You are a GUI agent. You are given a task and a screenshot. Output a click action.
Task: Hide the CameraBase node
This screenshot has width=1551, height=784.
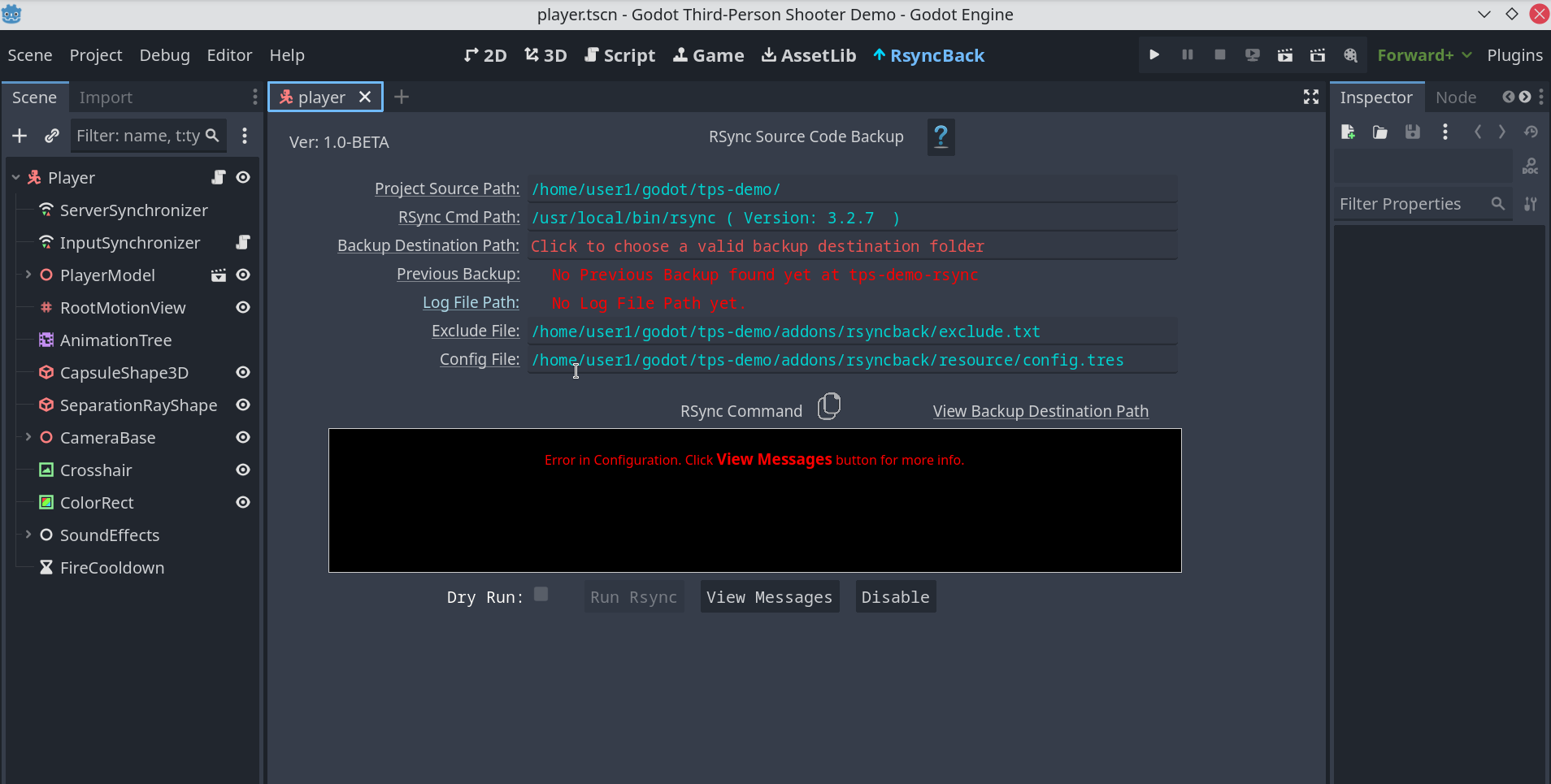pyautogui.click(x=243, y=437)
